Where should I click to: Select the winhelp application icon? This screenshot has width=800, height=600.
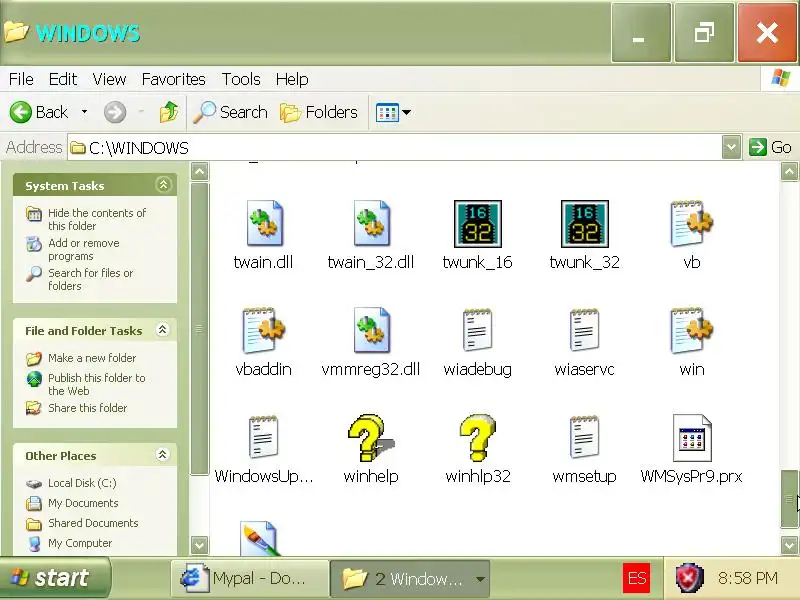[371, 438]
